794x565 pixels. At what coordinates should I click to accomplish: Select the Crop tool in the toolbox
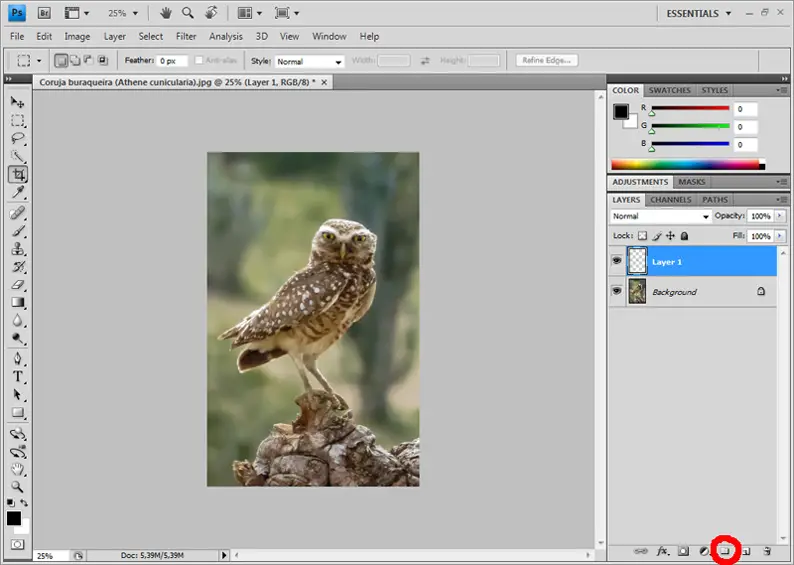18,175
